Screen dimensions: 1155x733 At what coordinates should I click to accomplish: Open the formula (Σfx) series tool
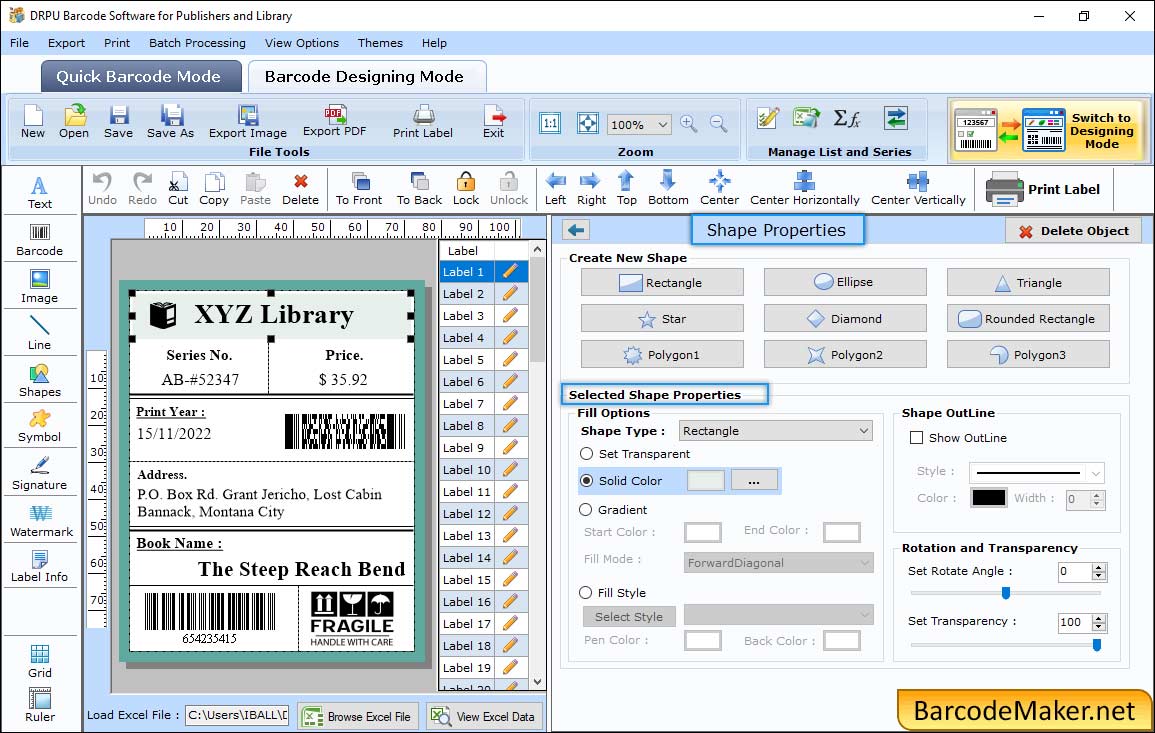point(847,118)
